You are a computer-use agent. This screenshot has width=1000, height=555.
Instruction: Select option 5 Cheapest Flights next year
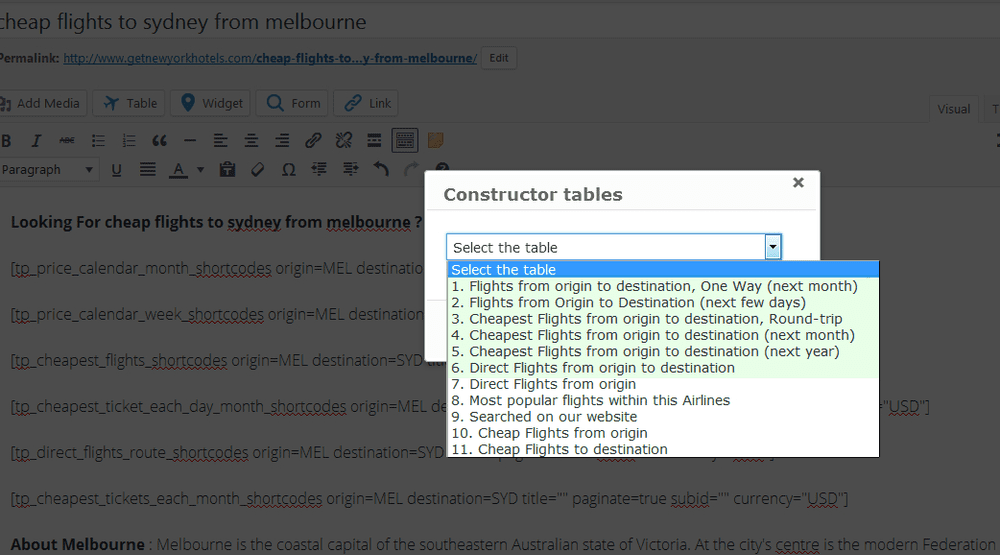[663, 352]
